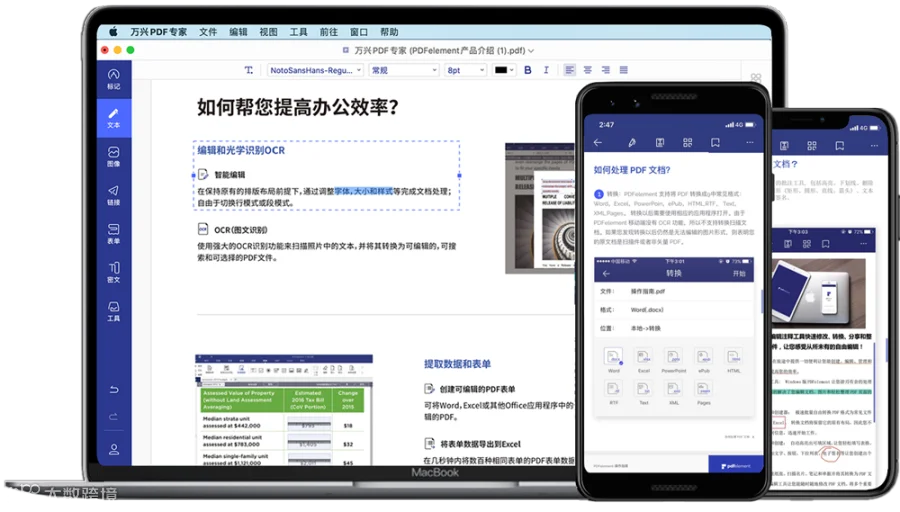Click the 如何处理 PDF 文档? heading on front phone
Image resolution: width=900 pixels, height=512 pixels.
coord(631,170)
